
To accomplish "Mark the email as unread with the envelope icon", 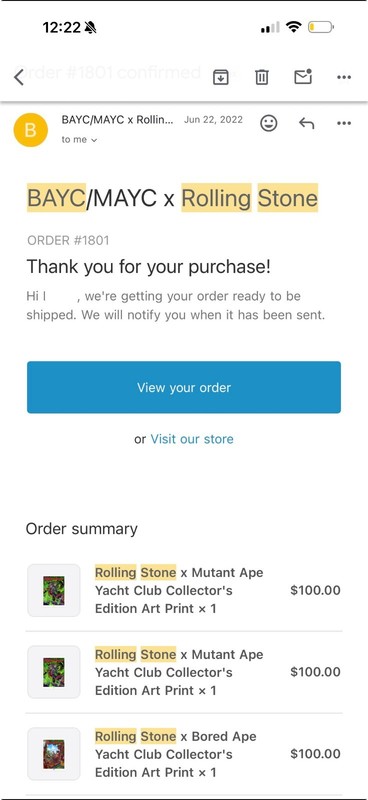I will click(x=303, y=77).
